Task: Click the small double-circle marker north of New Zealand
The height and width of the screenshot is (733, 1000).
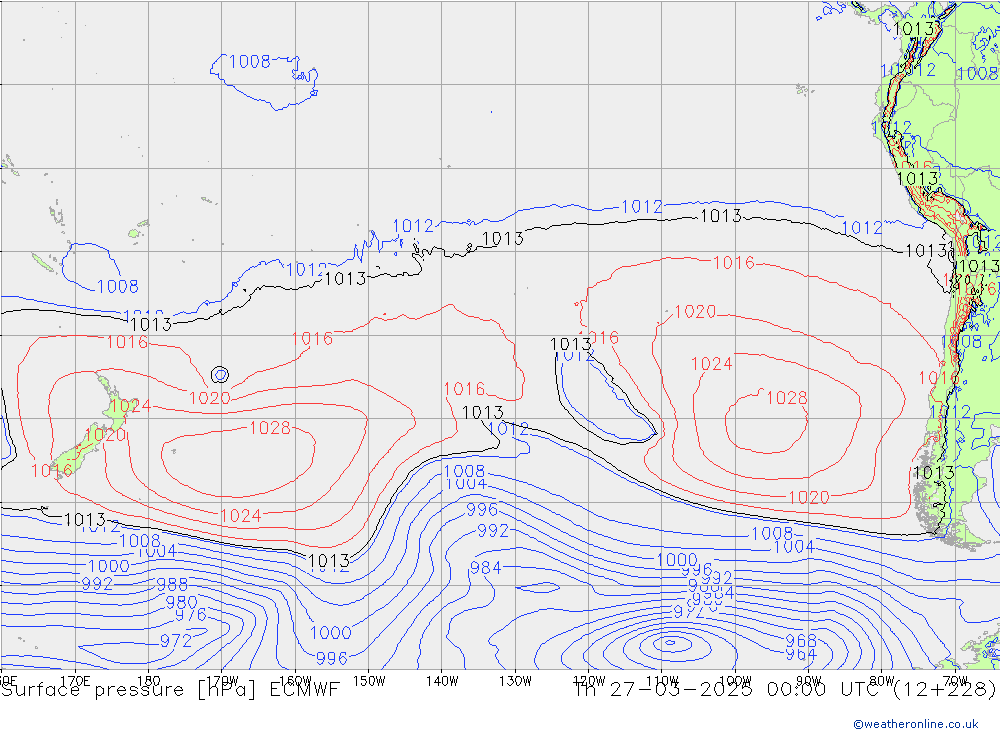Action: (x=219, y=374)
